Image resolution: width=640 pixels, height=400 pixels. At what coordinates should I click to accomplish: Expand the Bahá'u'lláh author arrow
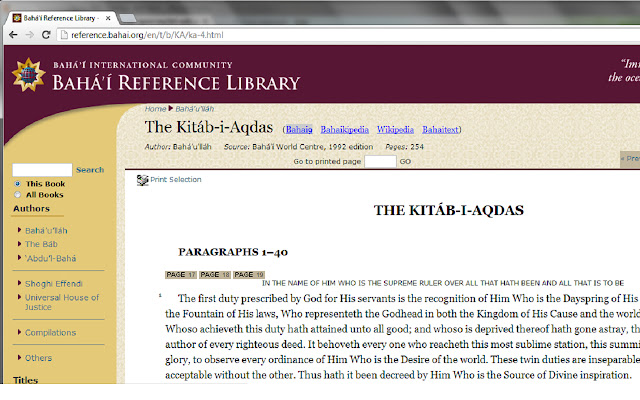tap(19, 230)
